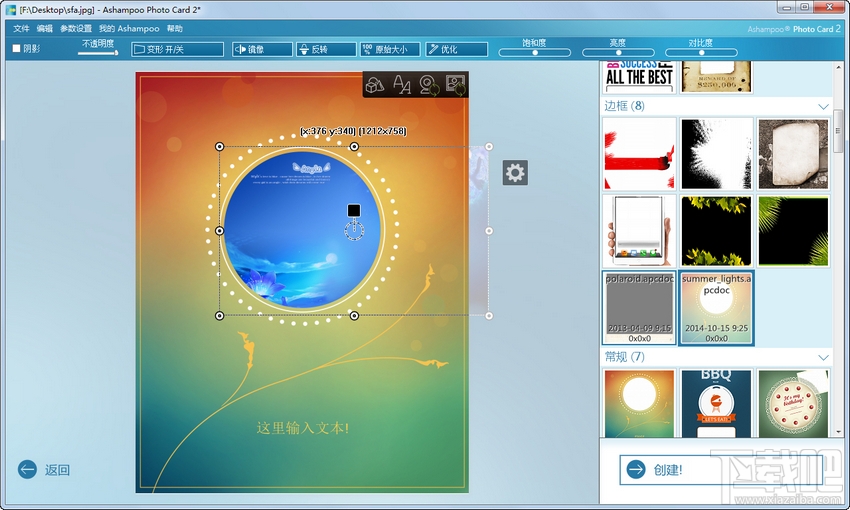Click the 优化 optimize button
Image resolution: width=850 pixels, height=510 pixels.
pos(456,49)
